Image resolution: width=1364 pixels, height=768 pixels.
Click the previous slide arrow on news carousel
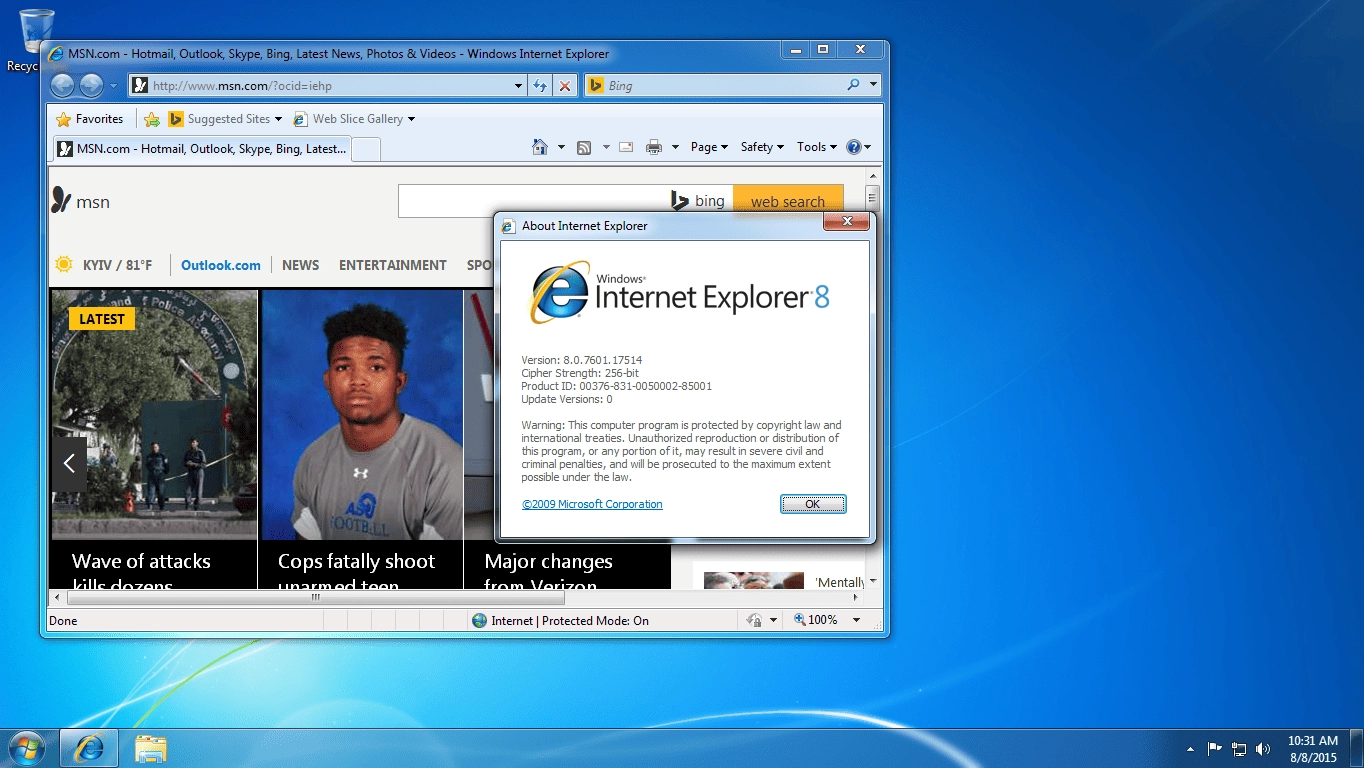tap(69, 463)
